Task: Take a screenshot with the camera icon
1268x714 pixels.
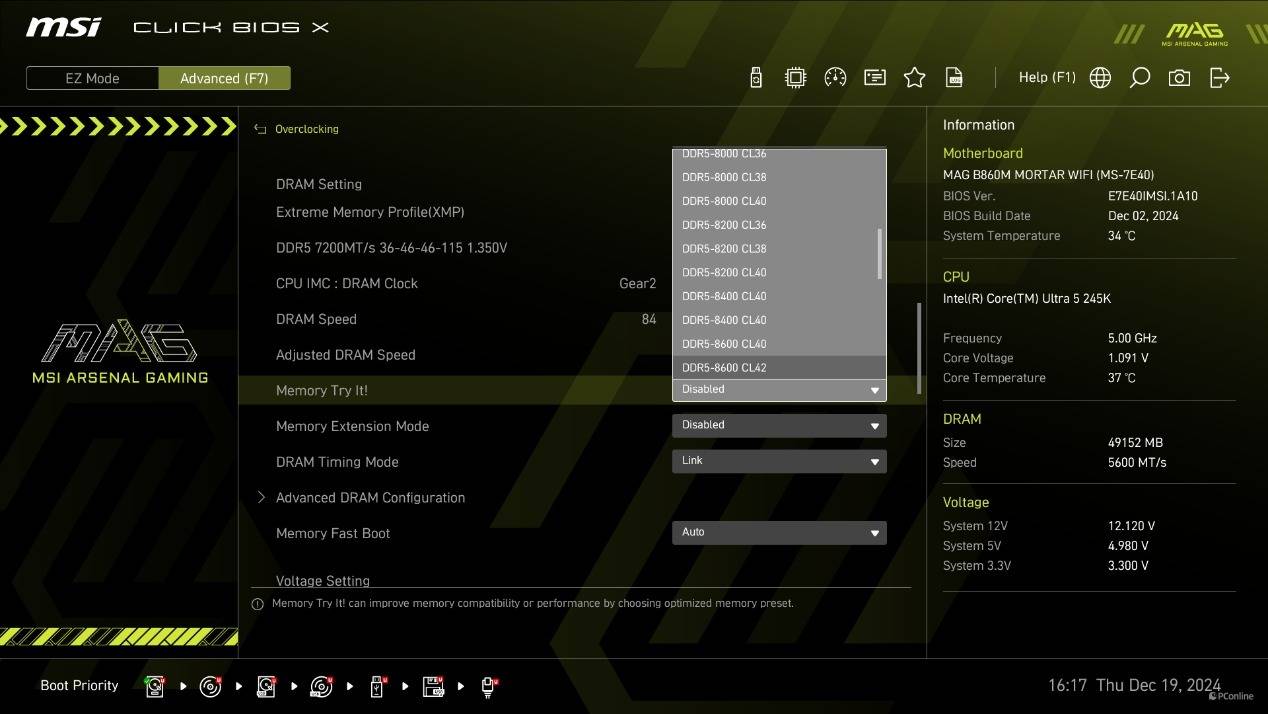Action: click(1179, 78)
